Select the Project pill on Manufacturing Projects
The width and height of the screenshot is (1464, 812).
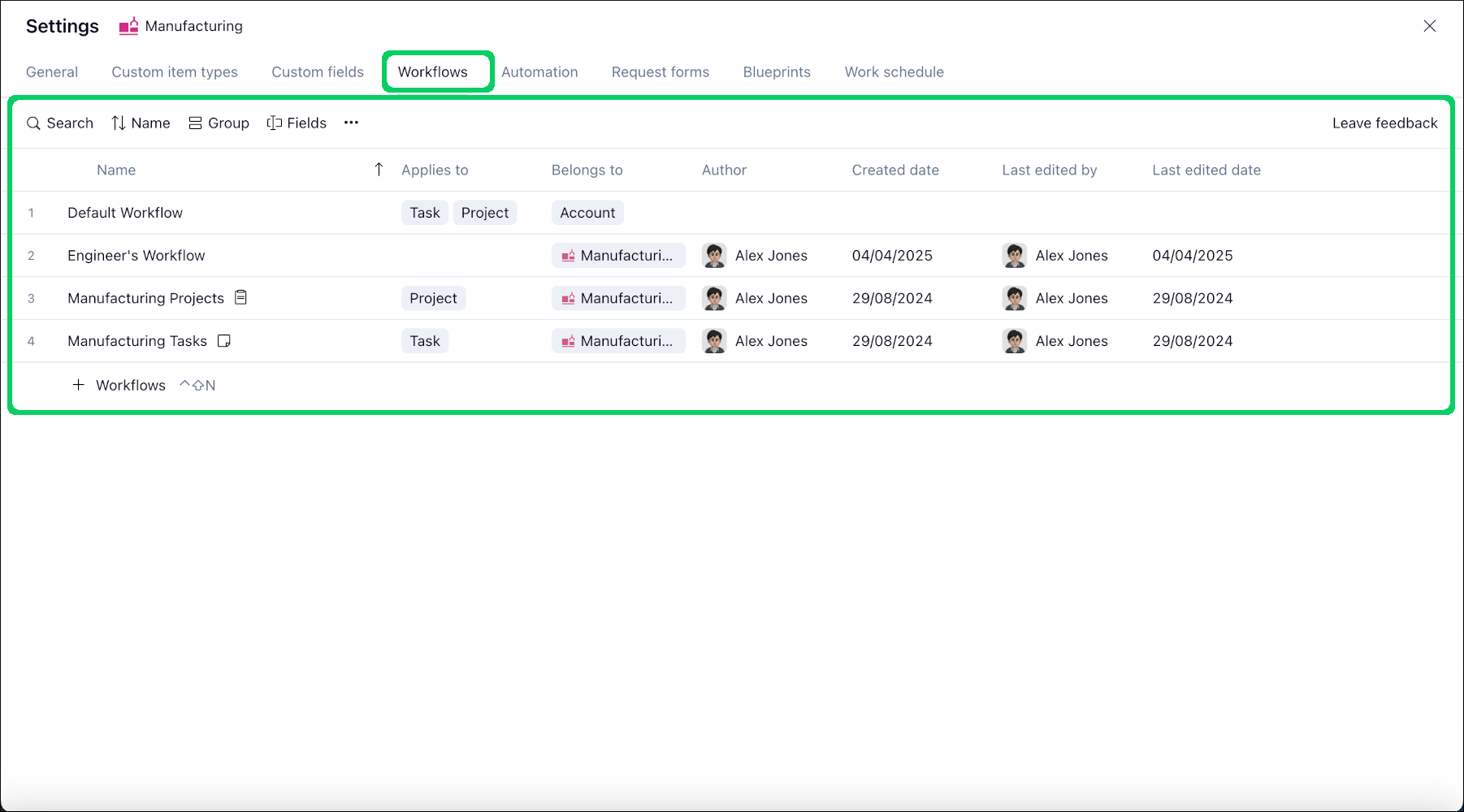[433, 297]
